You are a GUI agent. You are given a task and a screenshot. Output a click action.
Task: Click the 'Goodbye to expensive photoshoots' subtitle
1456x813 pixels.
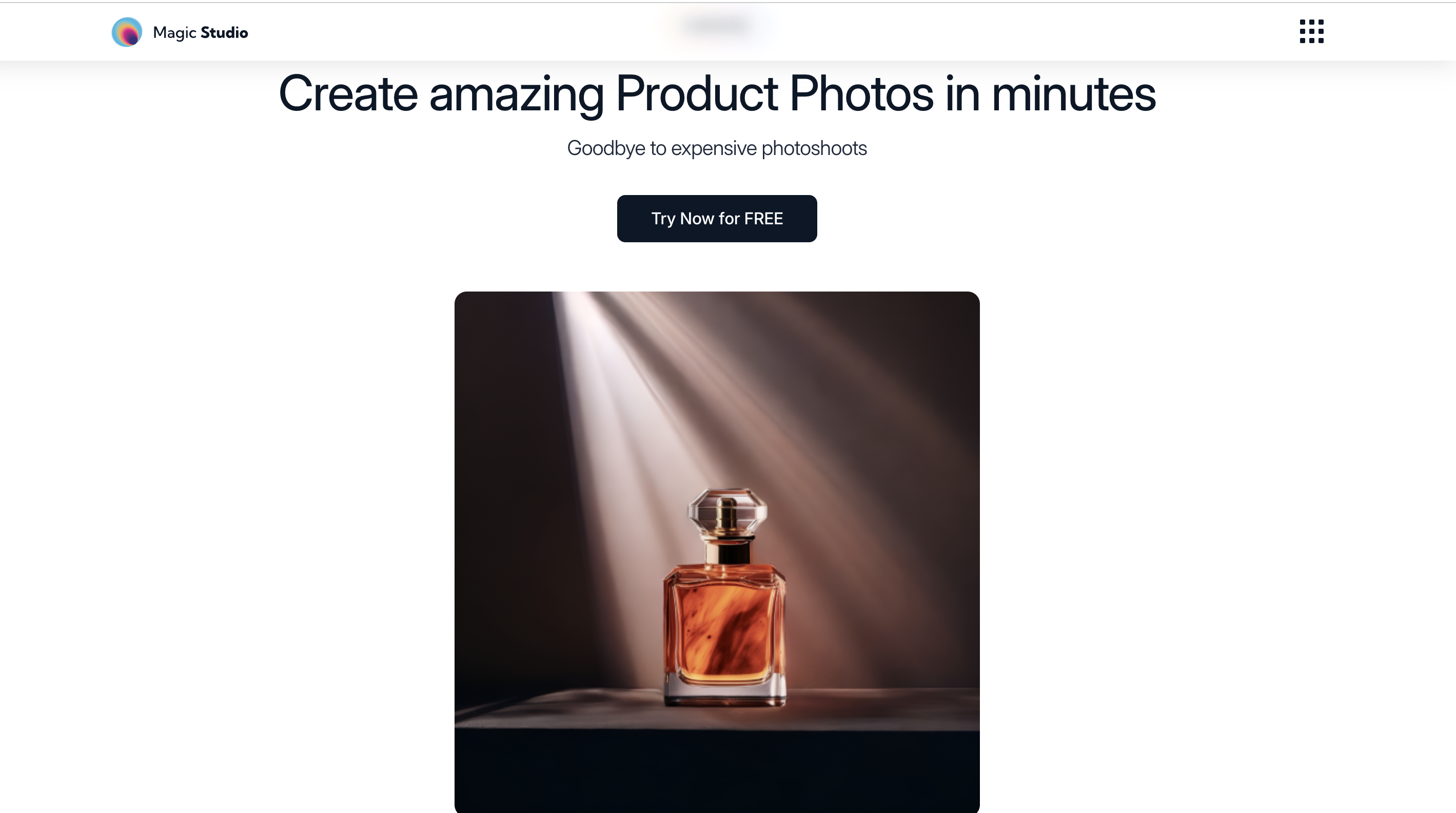[x=717, y=148]
